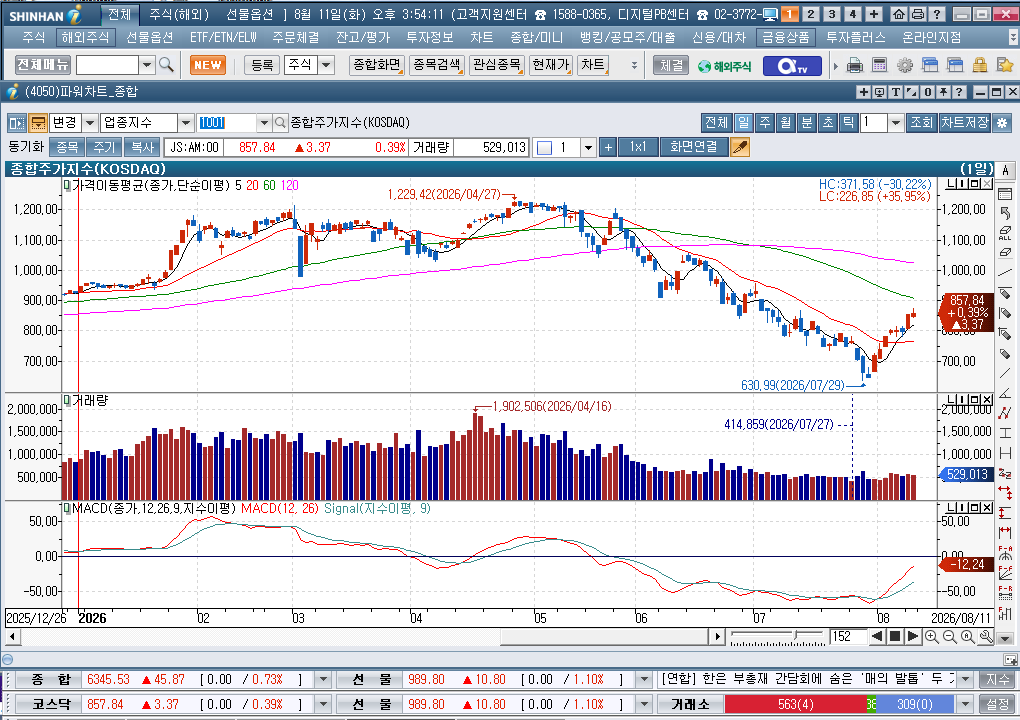The height and width of the screenshot is (720, 1020).
Task: Expand the dropdown next to 코스닥 index ticker
Action: click(x=323, y=704)
